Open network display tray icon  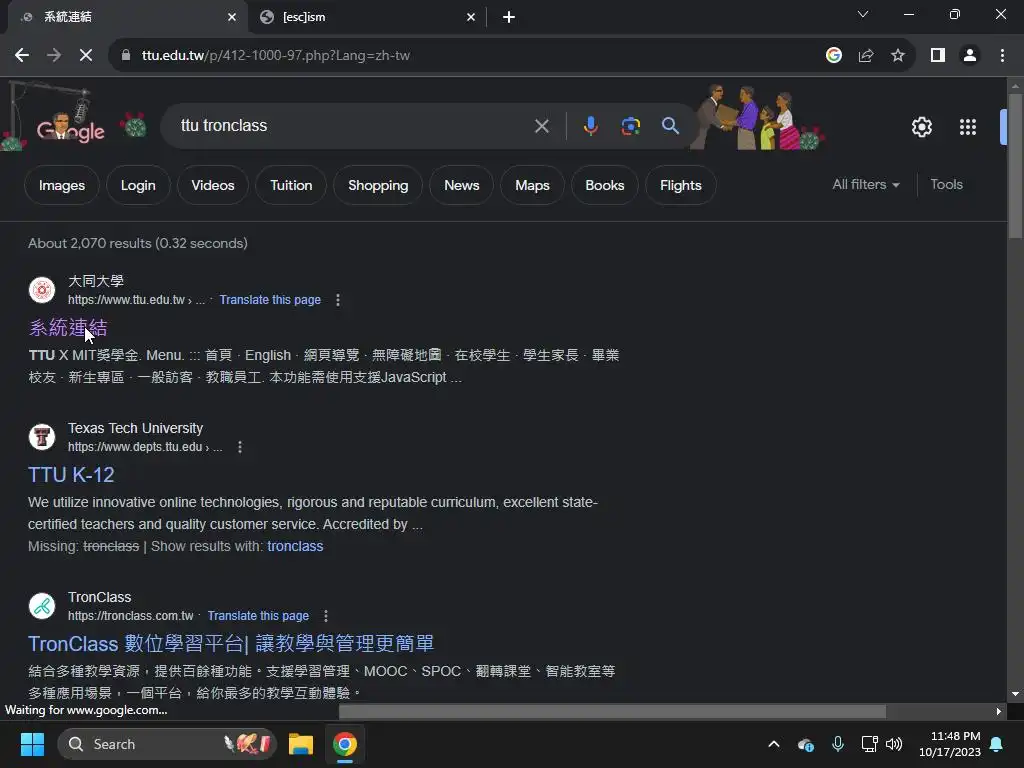[869, 744]
